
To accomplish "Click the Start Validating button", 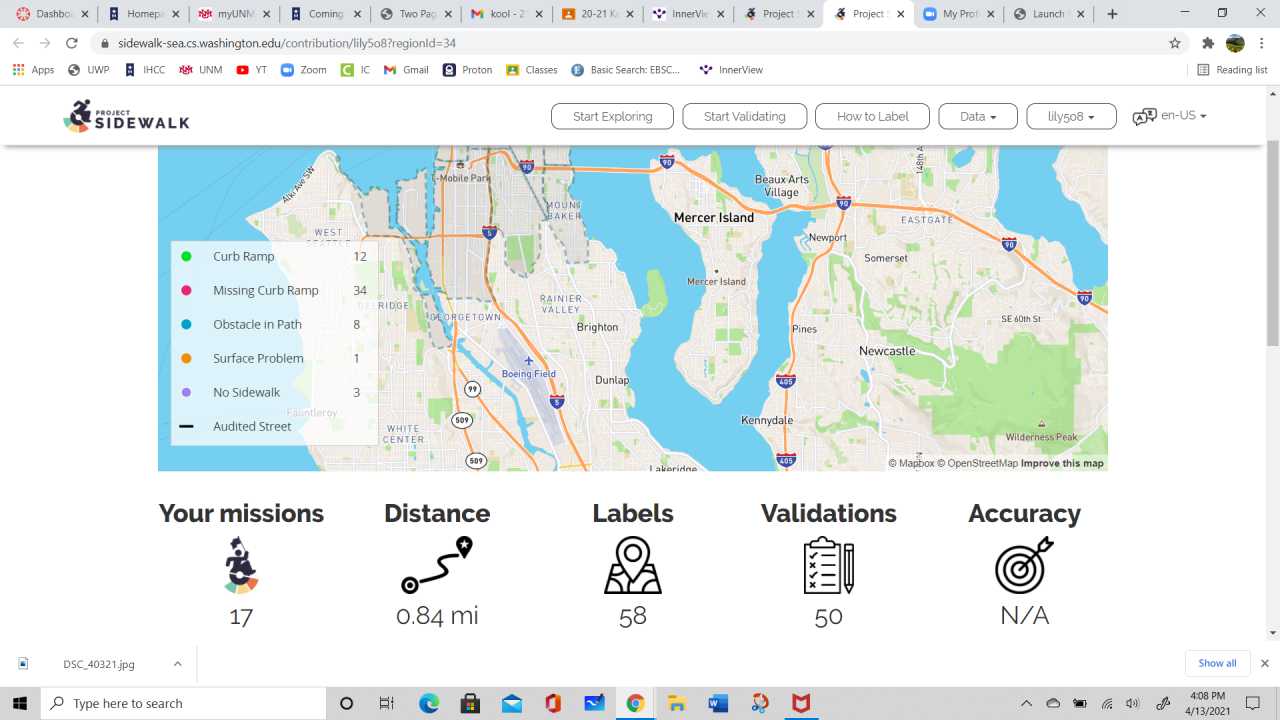I will coord(744,116).
